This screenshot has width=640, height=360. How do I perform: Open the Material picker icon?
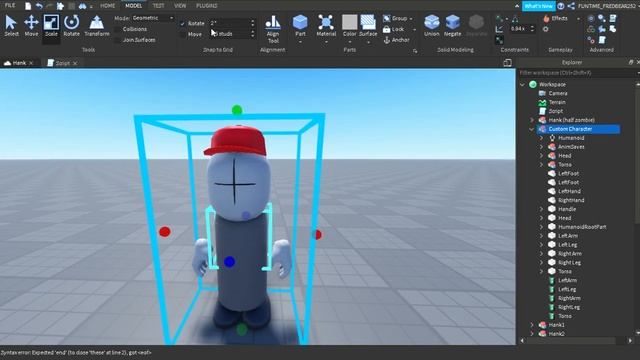click(x=326, y=22)
